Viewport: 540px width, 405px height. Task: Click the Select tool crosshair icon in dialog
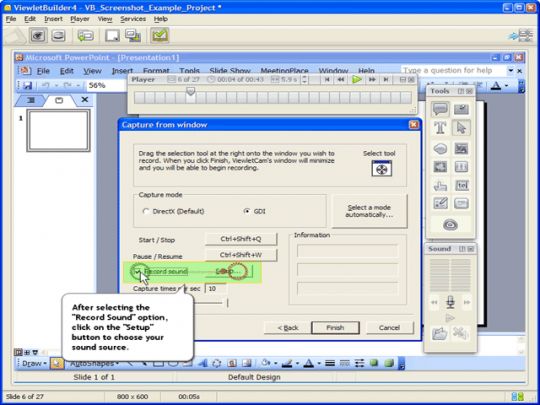tap(382, 168)
